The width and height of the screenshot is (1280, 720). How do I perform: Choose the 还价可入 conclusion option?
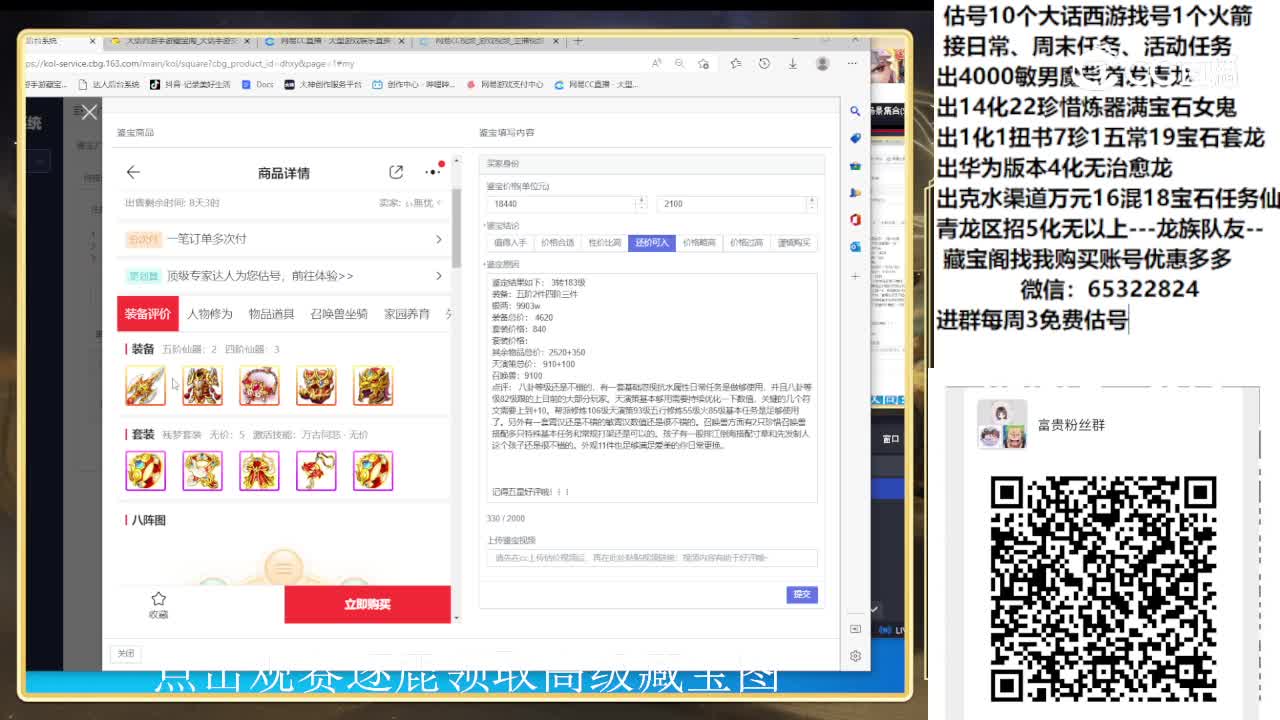coord(652,243)
